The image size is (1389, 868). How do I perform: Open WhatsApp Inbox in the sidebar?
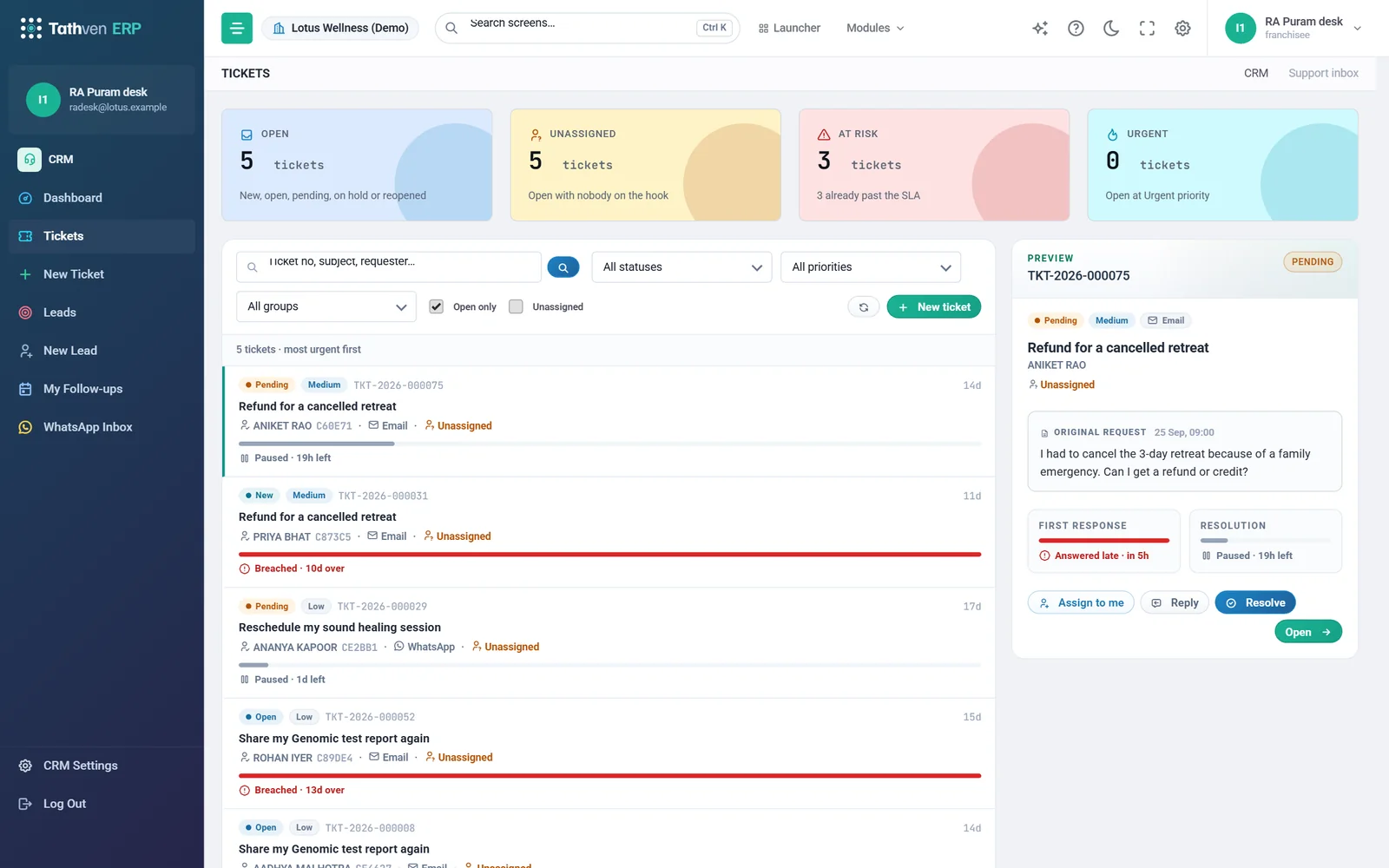pyautogui.click(x=102, y=427)
